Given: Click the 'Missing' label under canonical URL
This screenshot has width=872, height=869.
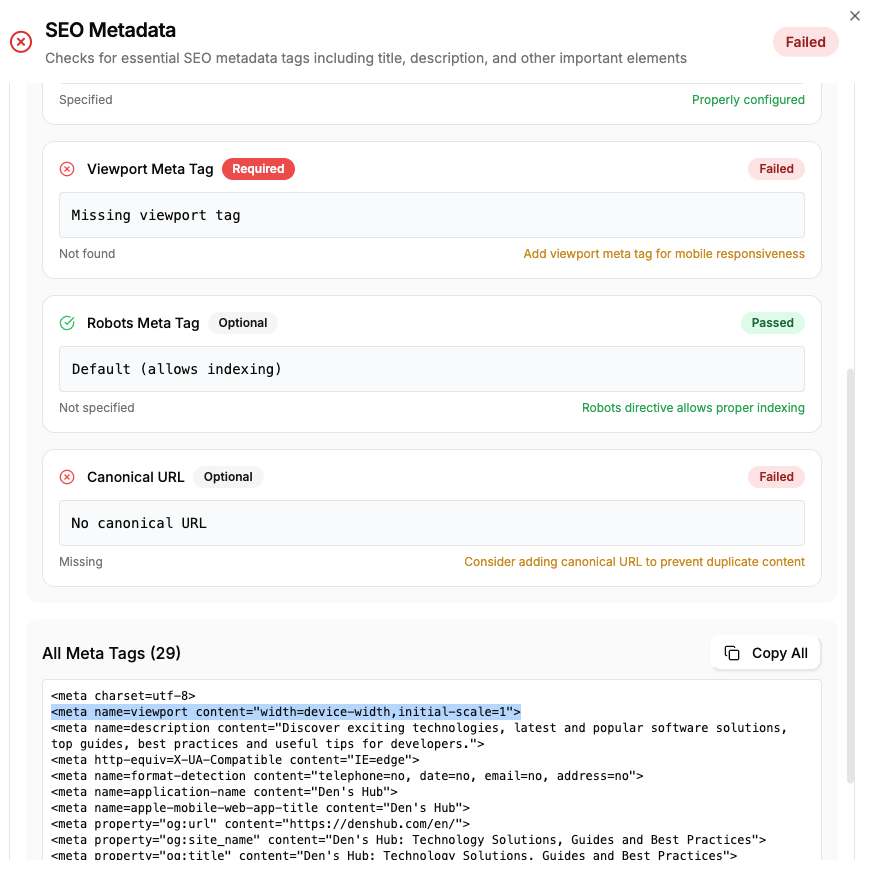Looking at the screenshot, I should tap(81, 562).
